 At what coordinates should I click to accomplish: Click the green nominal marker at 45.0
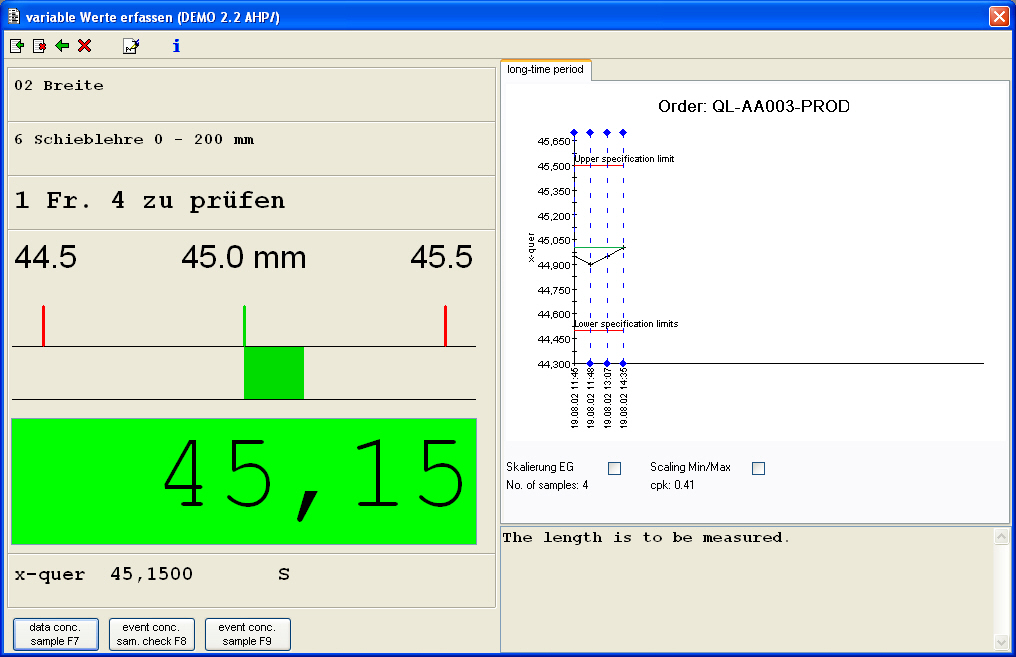[x=244, y=326]
